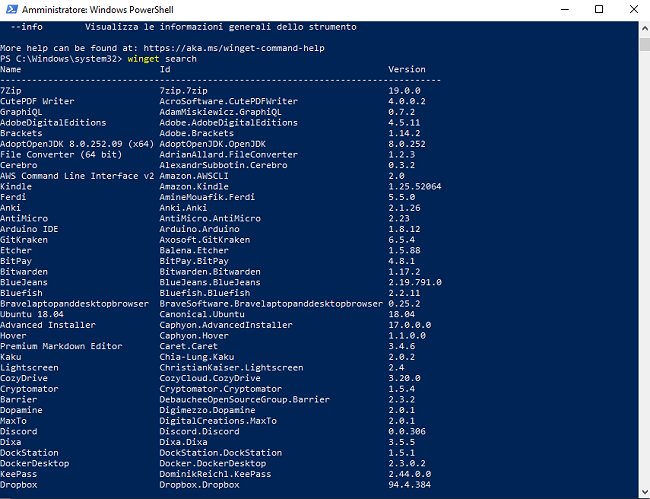The height and width of the screenshot is (499, 650).
Task: Click 'AWS Command Line Interface v2' name
Action: [x=77, y=176]
